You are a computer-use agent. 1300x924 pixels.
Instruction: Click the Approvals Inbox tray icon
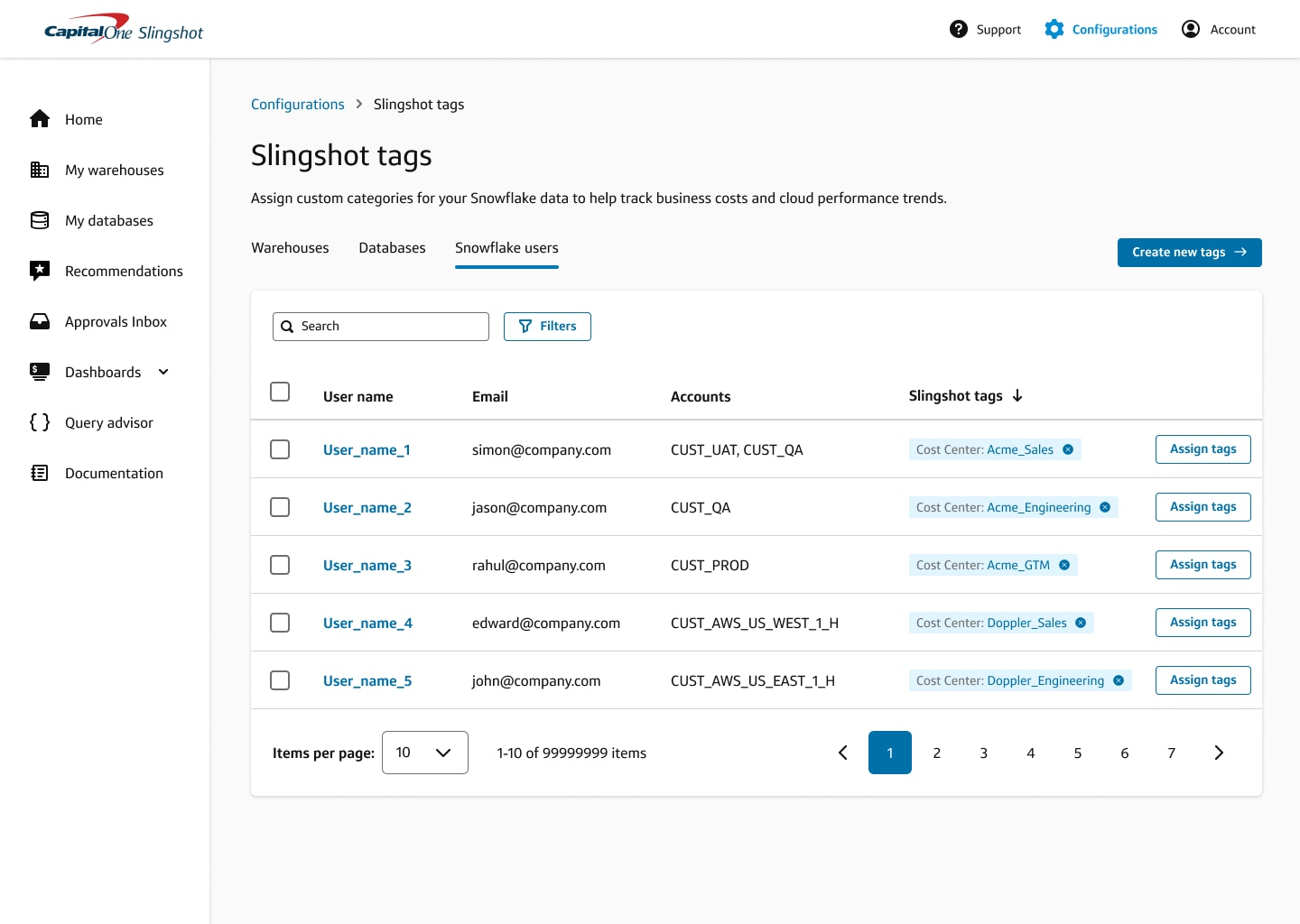40,321
